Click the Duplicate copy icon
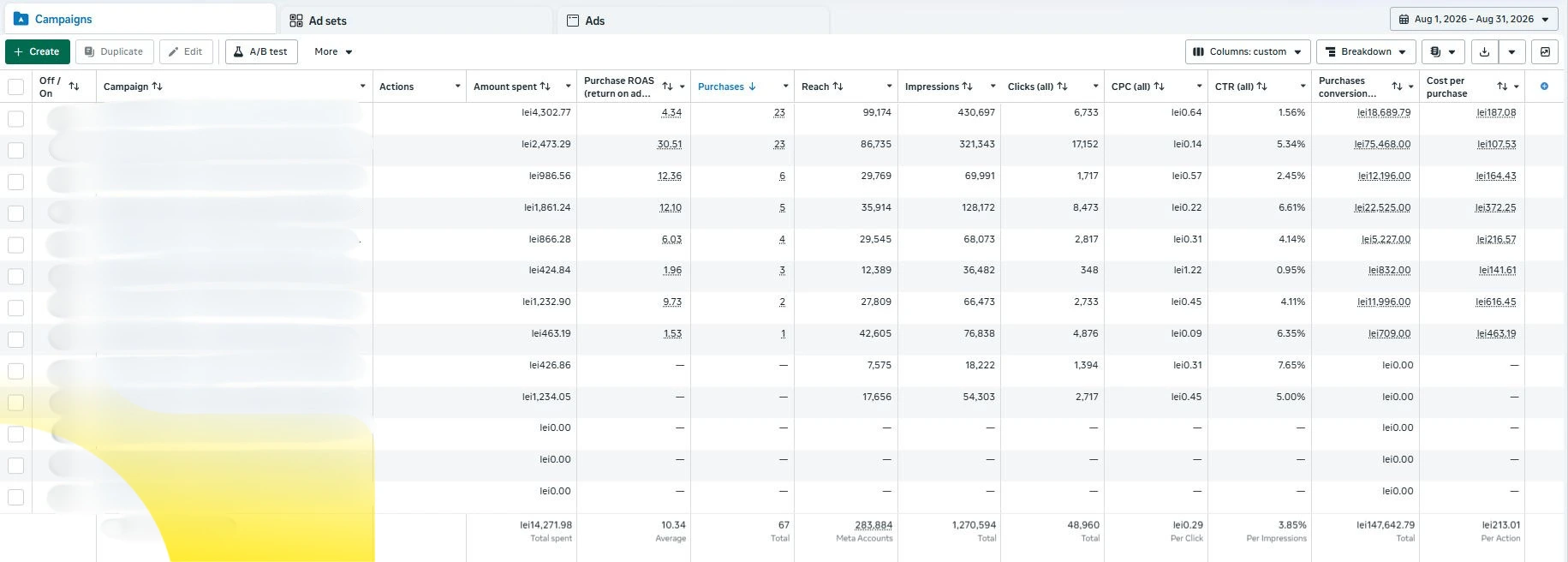This screenshot has width=1568, height=562. (x=89, y=52)
